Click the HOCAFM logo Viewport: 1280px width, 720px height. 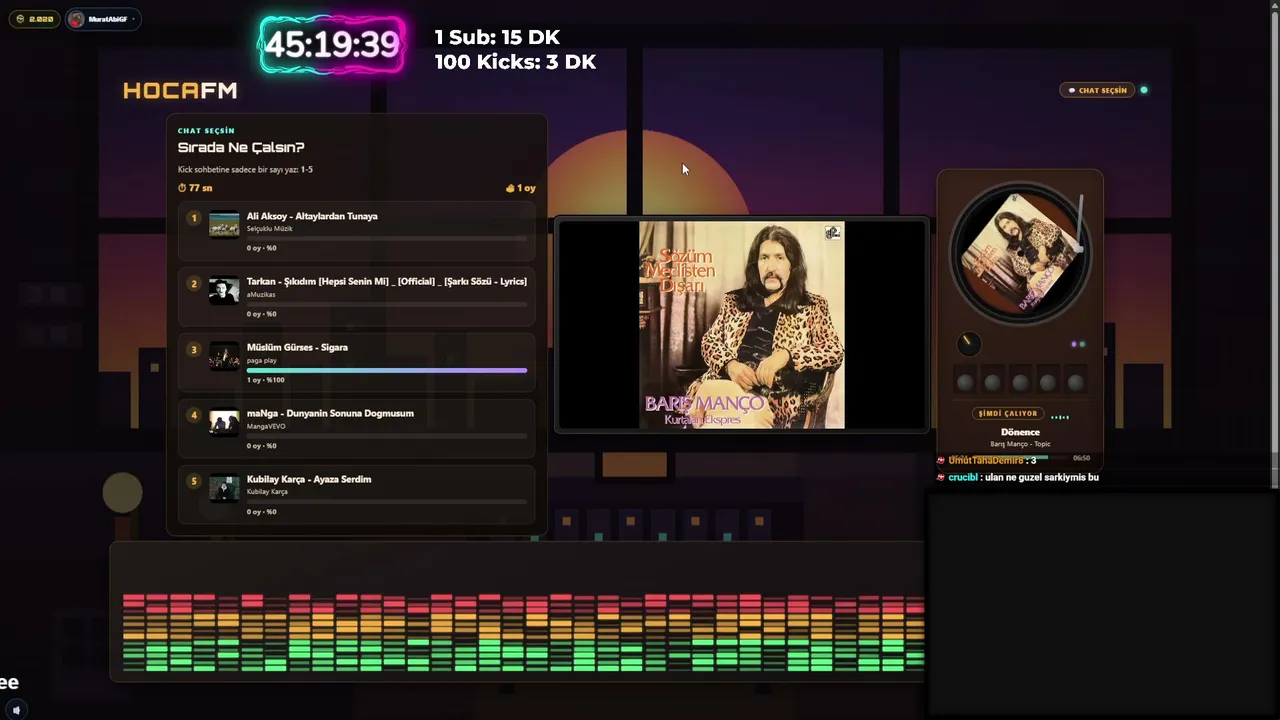[180, 90]
